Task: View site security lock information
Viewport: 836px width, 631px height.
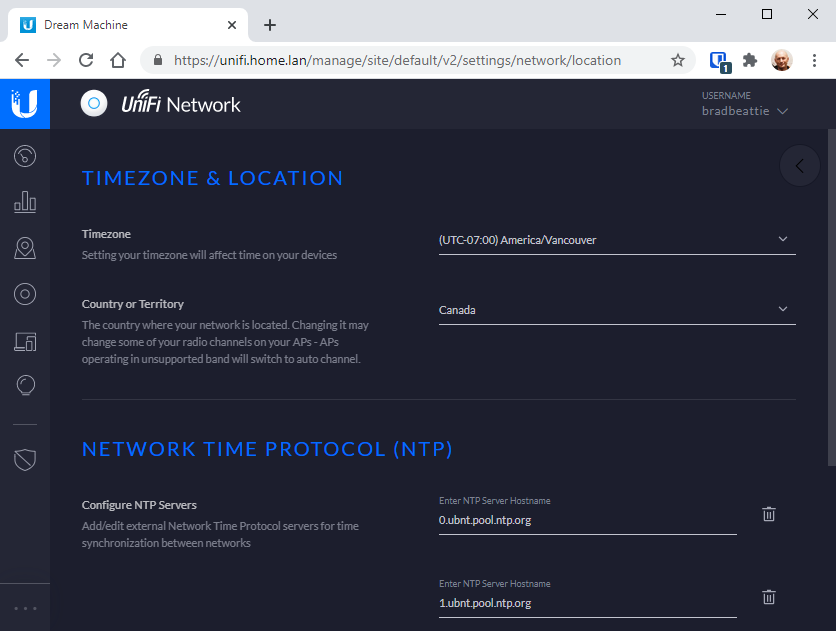Action: [x=158, y=60]
